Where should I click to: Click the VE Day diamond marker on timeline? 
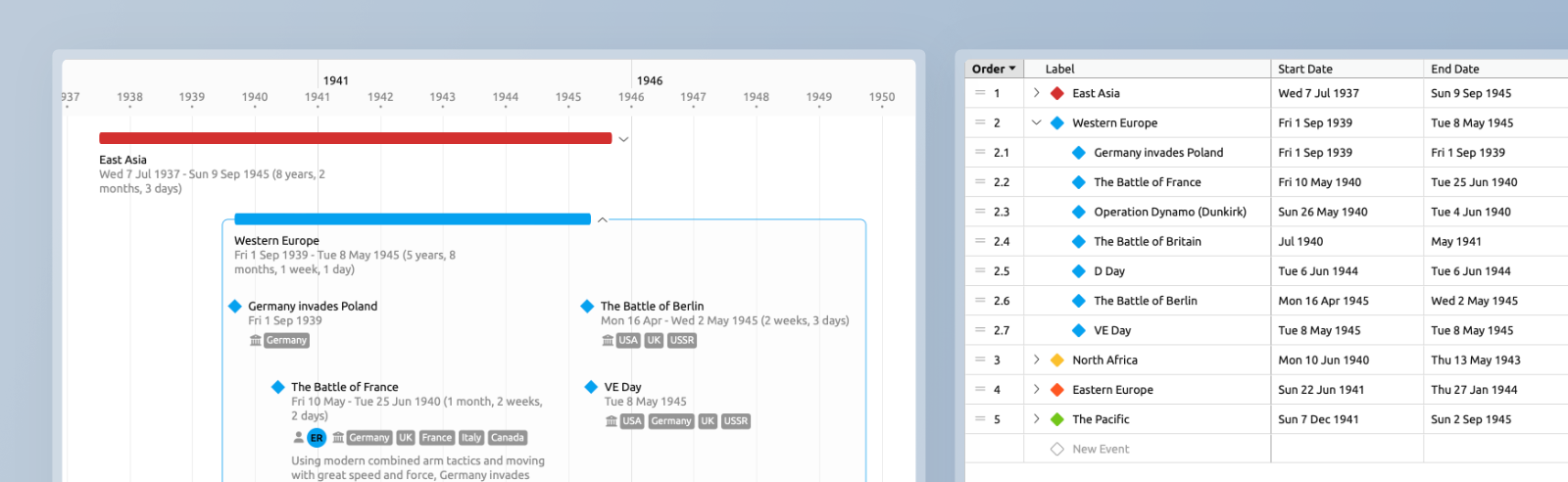pyautogui.click(x=591, y=387)
